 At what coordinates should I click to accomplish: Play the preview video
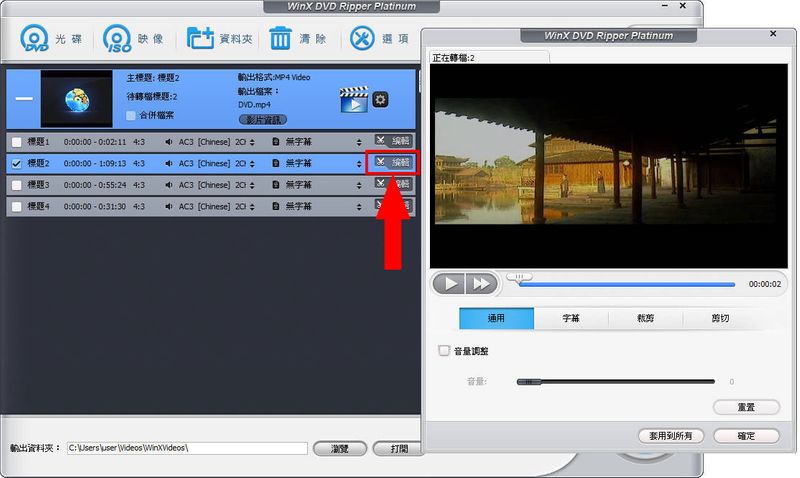pos(449,284)
